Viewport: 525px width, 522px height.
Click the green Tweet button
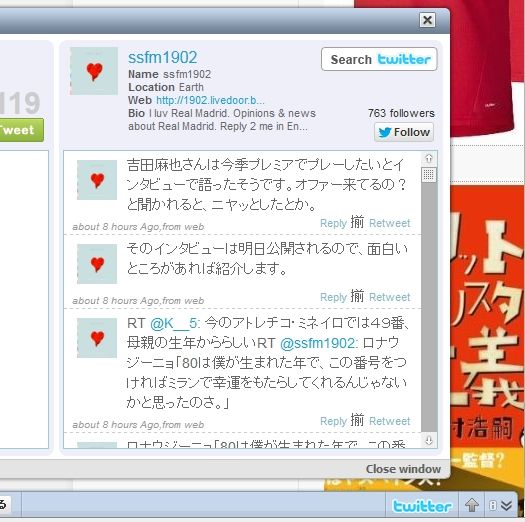coord(20,130)
